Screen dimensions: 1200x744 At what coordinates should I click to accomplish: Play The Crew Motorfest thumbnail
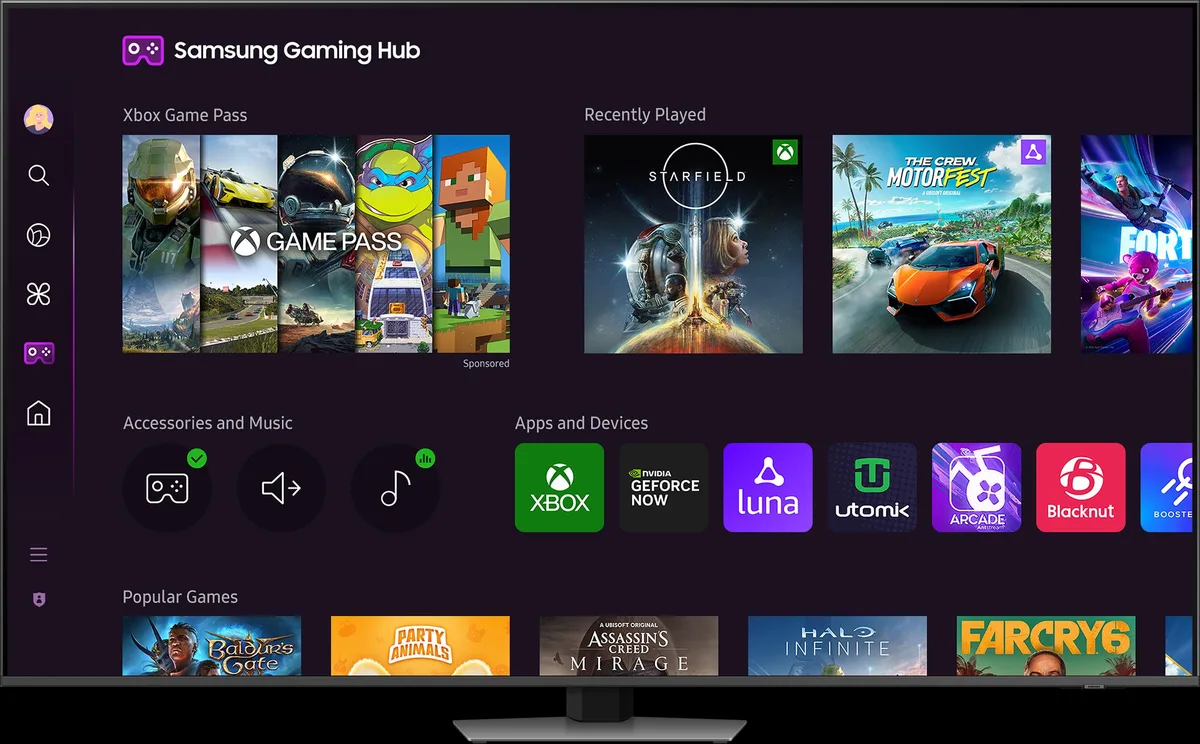(941, 244)
